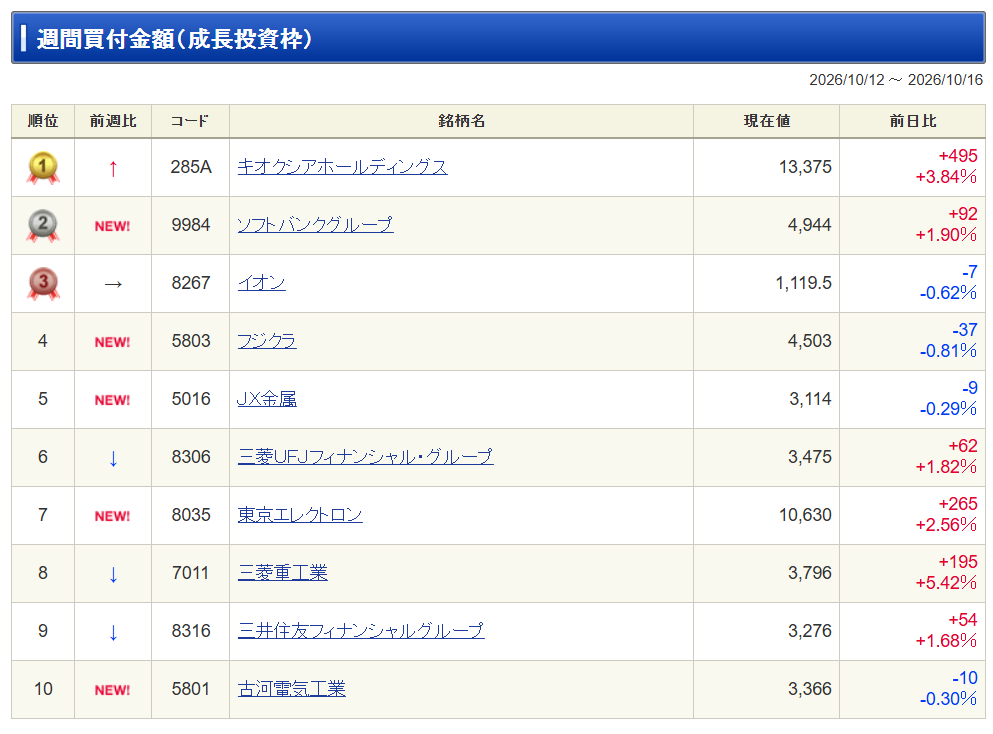This screenshot has width=993, height=734.
Task: Select the code cell 8267
Action: (x=191, y=283)
